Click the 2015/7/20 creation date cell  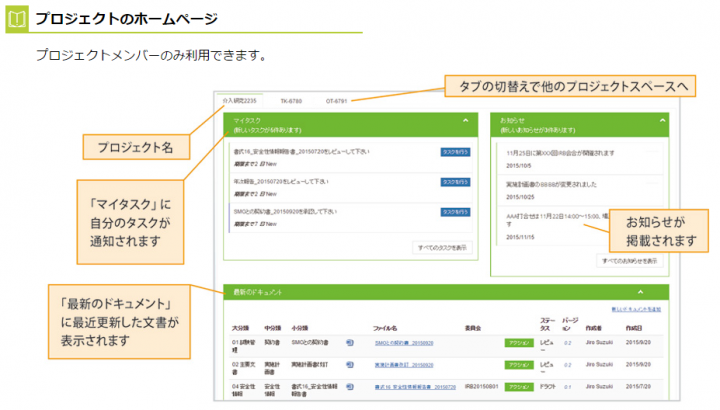click(x=638, y=387)
